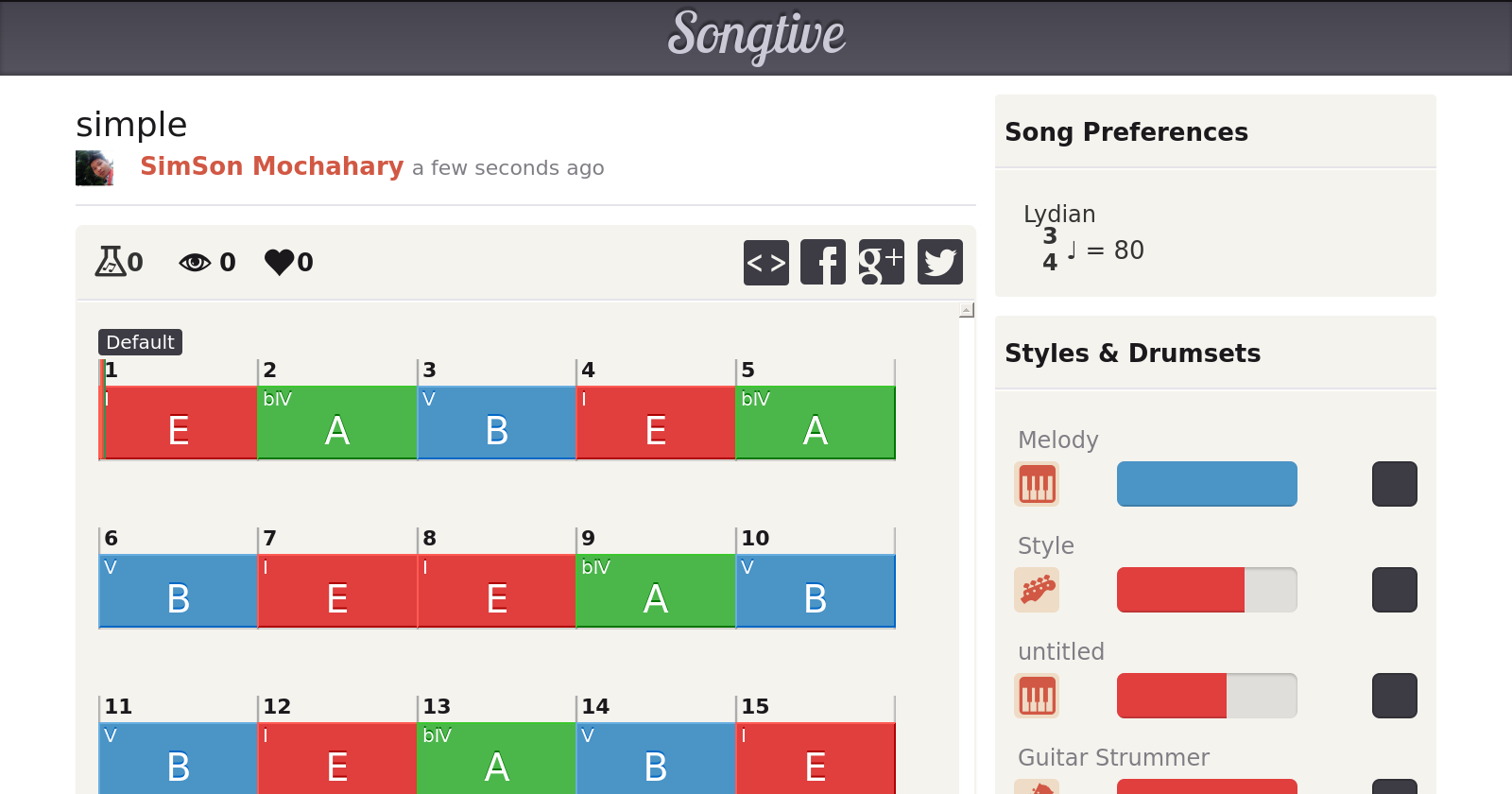This screenshot has width=1512, height=794.
Task: Toggle the untitled track dark square
Action: (1394, 696)
